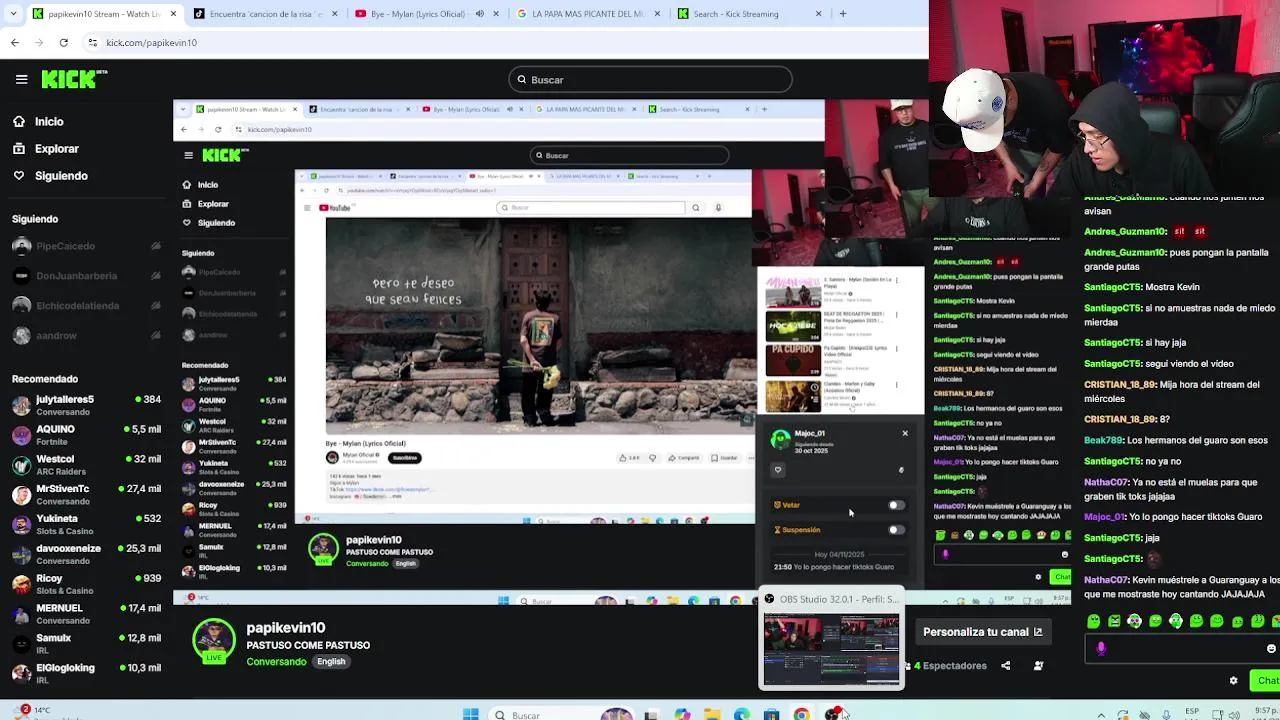This screenshot has height=720, width=1280.
Task: Click username Beak789 in the large chat panel
Action: click(1103, 440)
